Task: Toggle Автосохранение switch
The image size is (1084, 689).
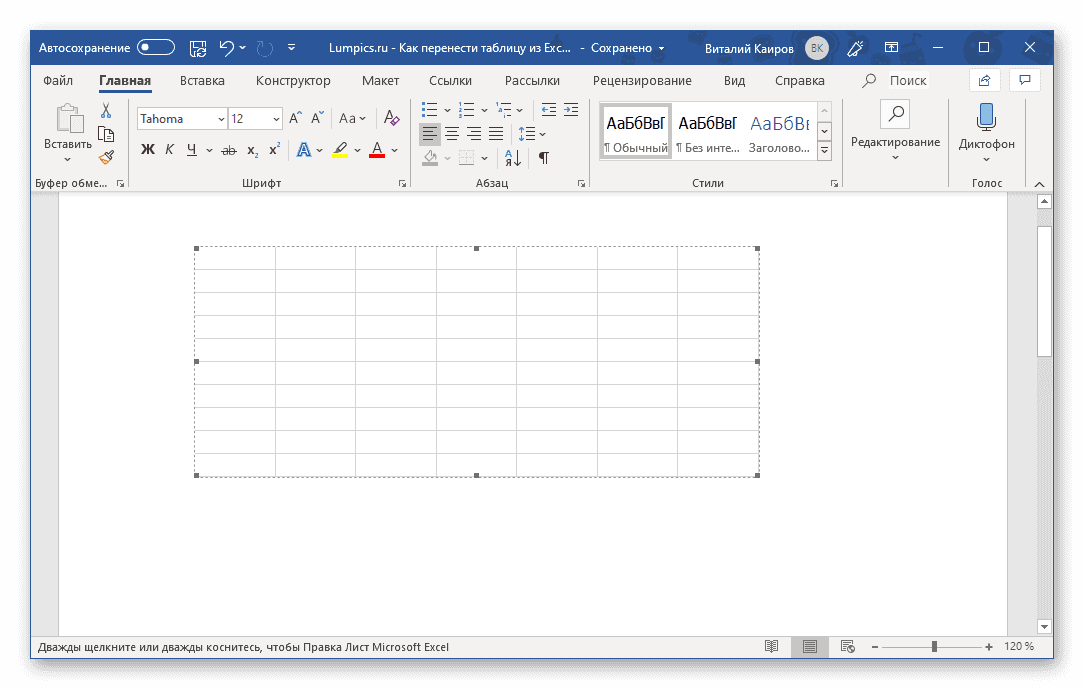Action: coord(155,47)
